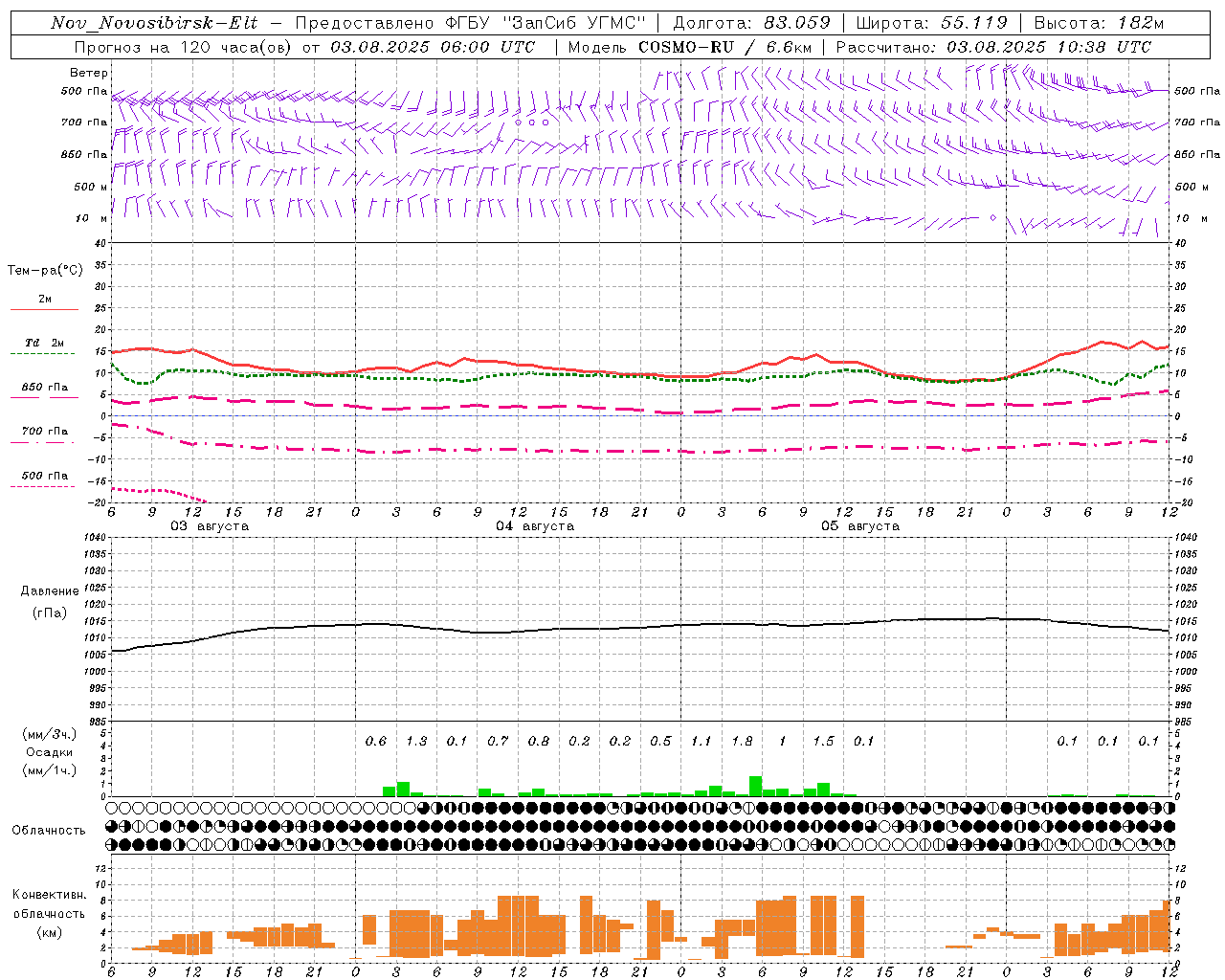Screen dimensions: 1225x980
Task: Click the precipitation value "0.6"
Action: (376, 742)
